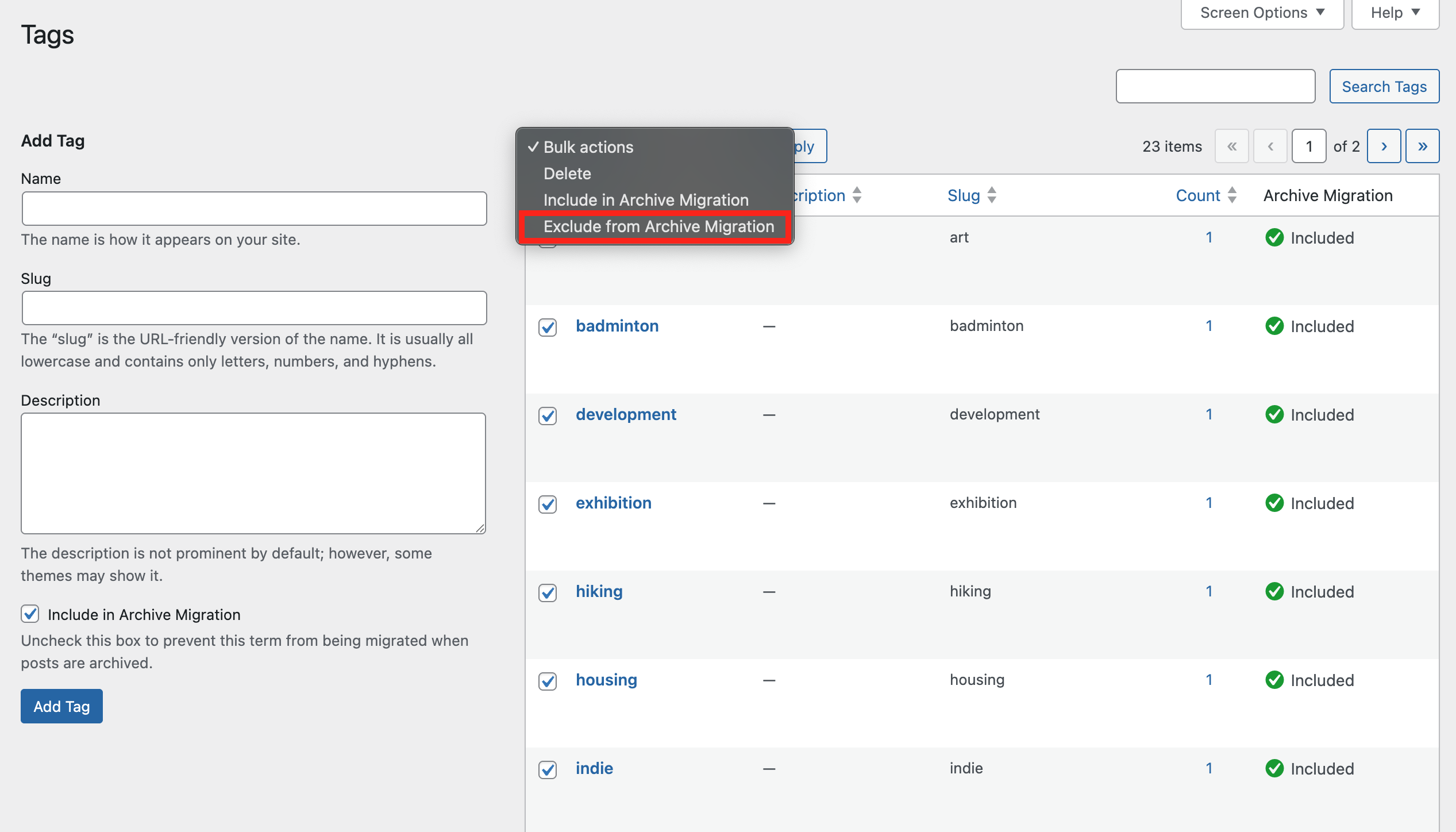This screenshot has width=1456, height=832.
Task: Go to the next tags page
Action: pos(1384,145)
